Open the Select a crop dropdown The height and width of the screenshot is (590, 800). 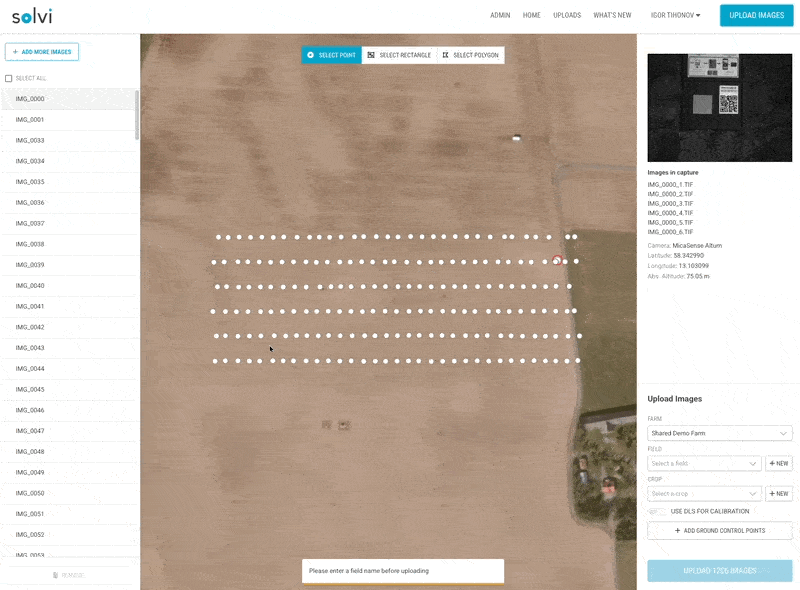point(704,494)
